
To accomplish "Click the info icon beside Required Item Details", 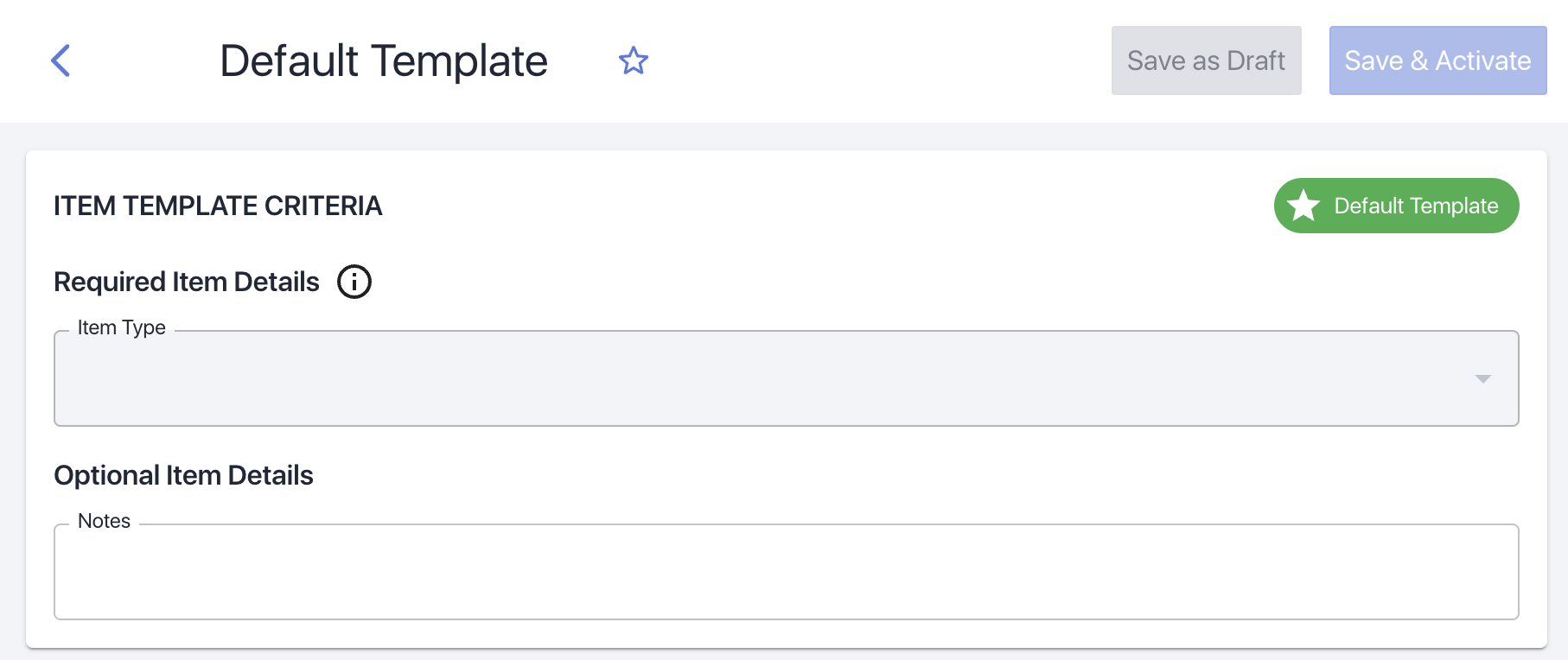I will coord(354,282).
